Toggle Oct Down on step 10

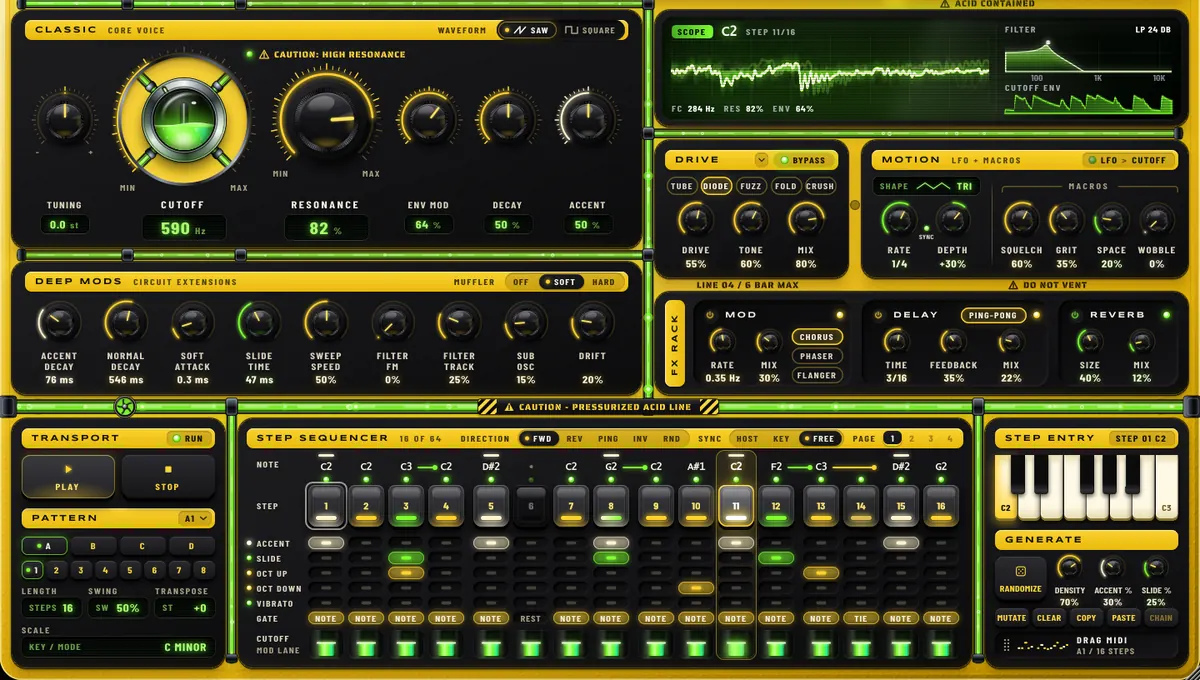(x=695, y=588)
